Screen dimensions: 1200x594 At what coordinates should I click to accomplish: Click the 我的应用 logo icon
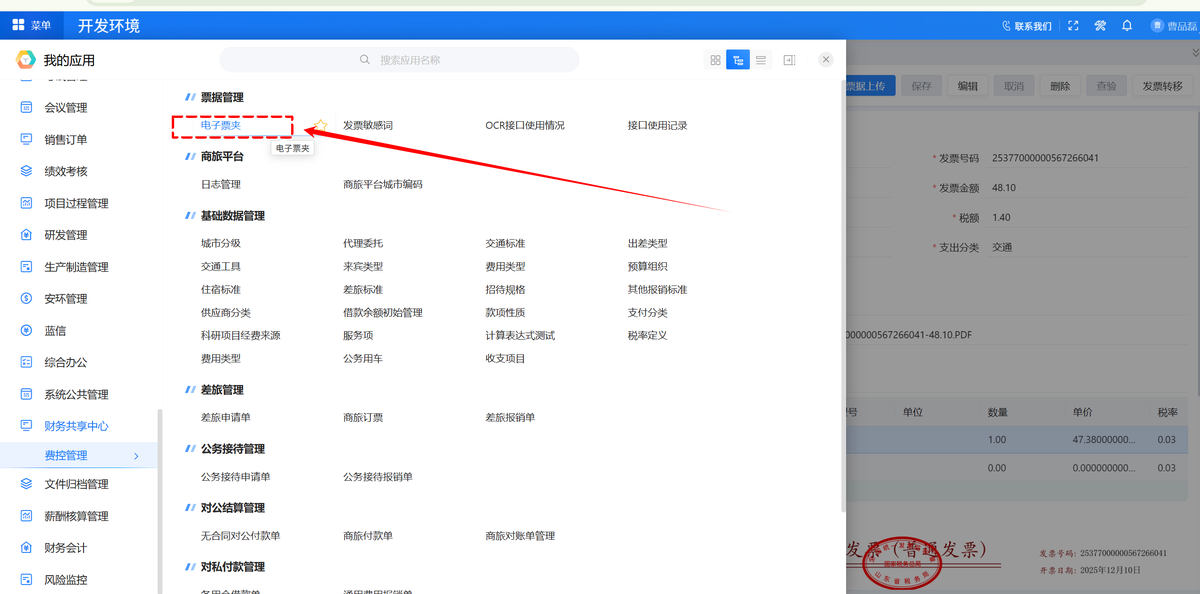click(25, 60)
